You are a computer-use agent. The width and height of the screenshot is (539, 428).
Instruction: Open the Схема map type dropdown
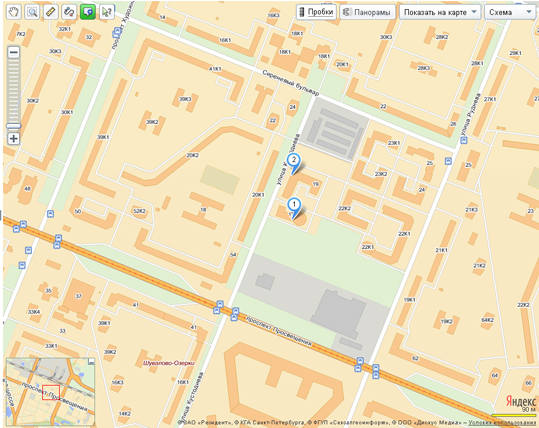(510, 12)
